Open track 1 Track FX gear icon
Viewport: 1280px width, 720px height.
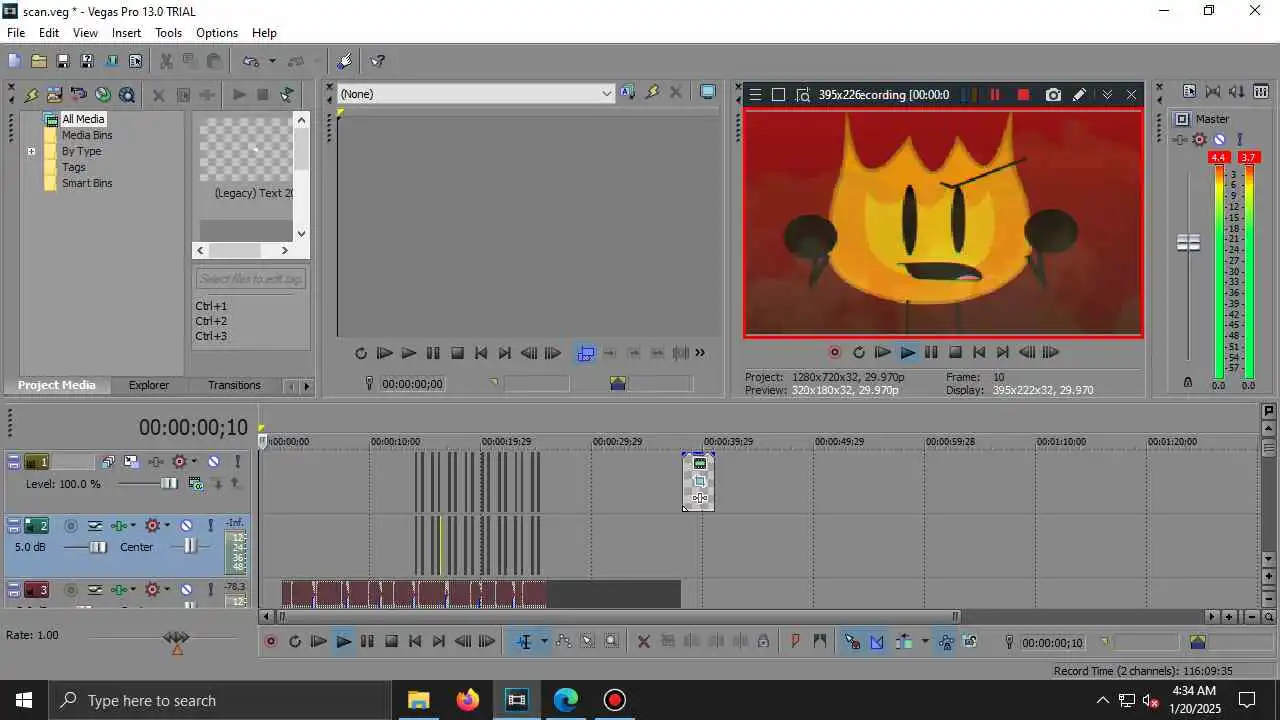click(x=179, y=462)
